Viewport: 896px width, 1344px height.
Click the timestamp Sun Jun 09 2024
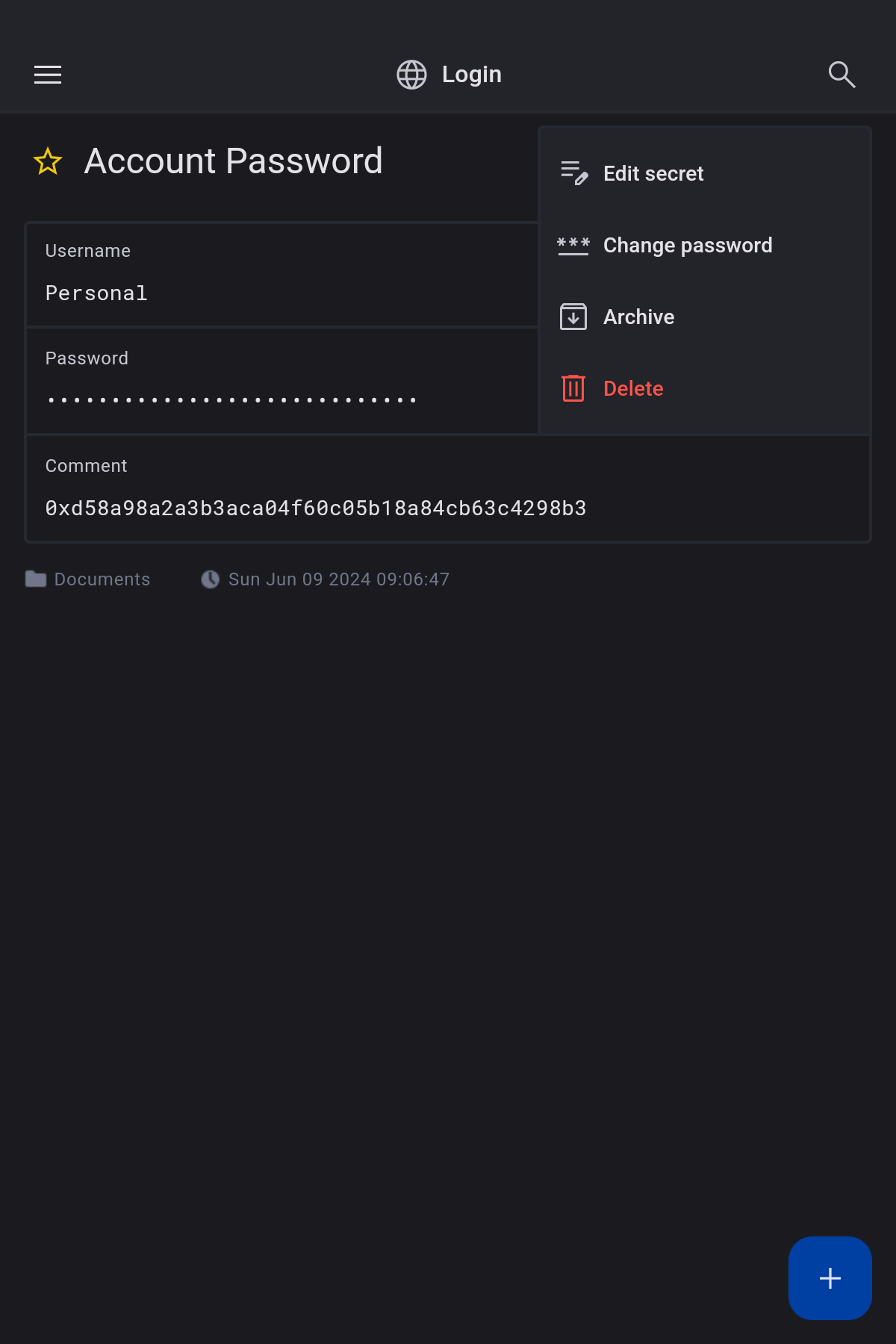(339, 579)
